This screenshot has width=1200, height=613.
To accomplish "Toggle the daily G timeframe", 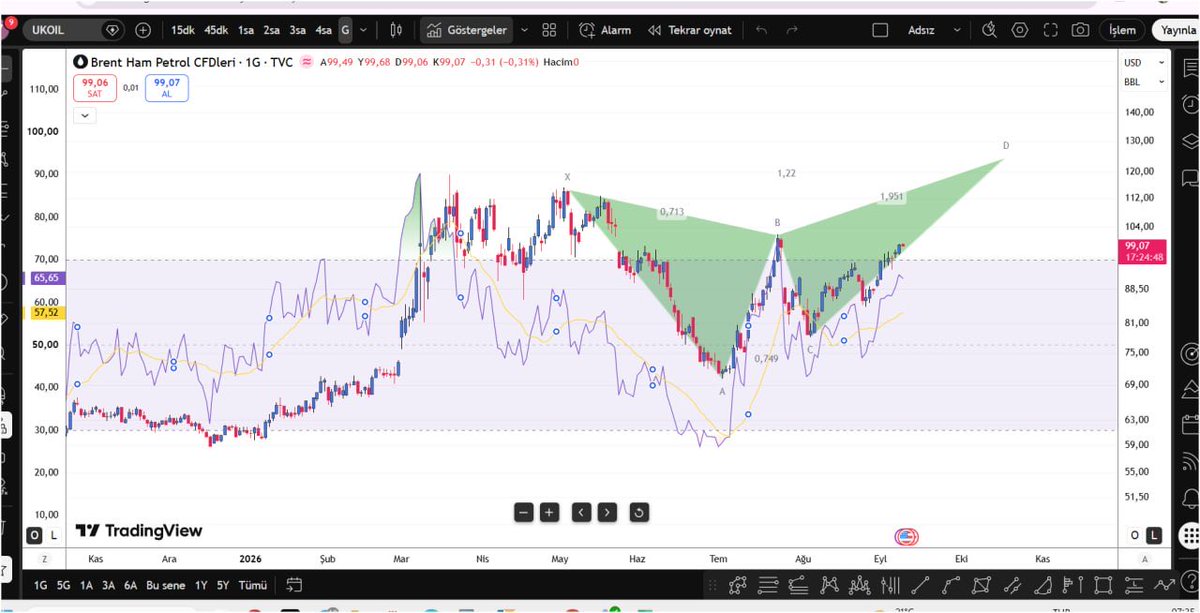I will click(x=345, y=30).
